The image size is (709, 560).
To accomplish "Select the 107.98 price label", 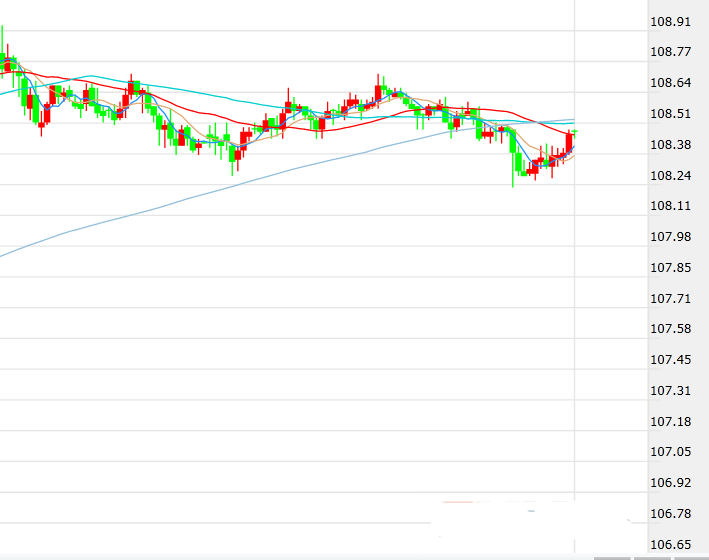I will [671, 237].
